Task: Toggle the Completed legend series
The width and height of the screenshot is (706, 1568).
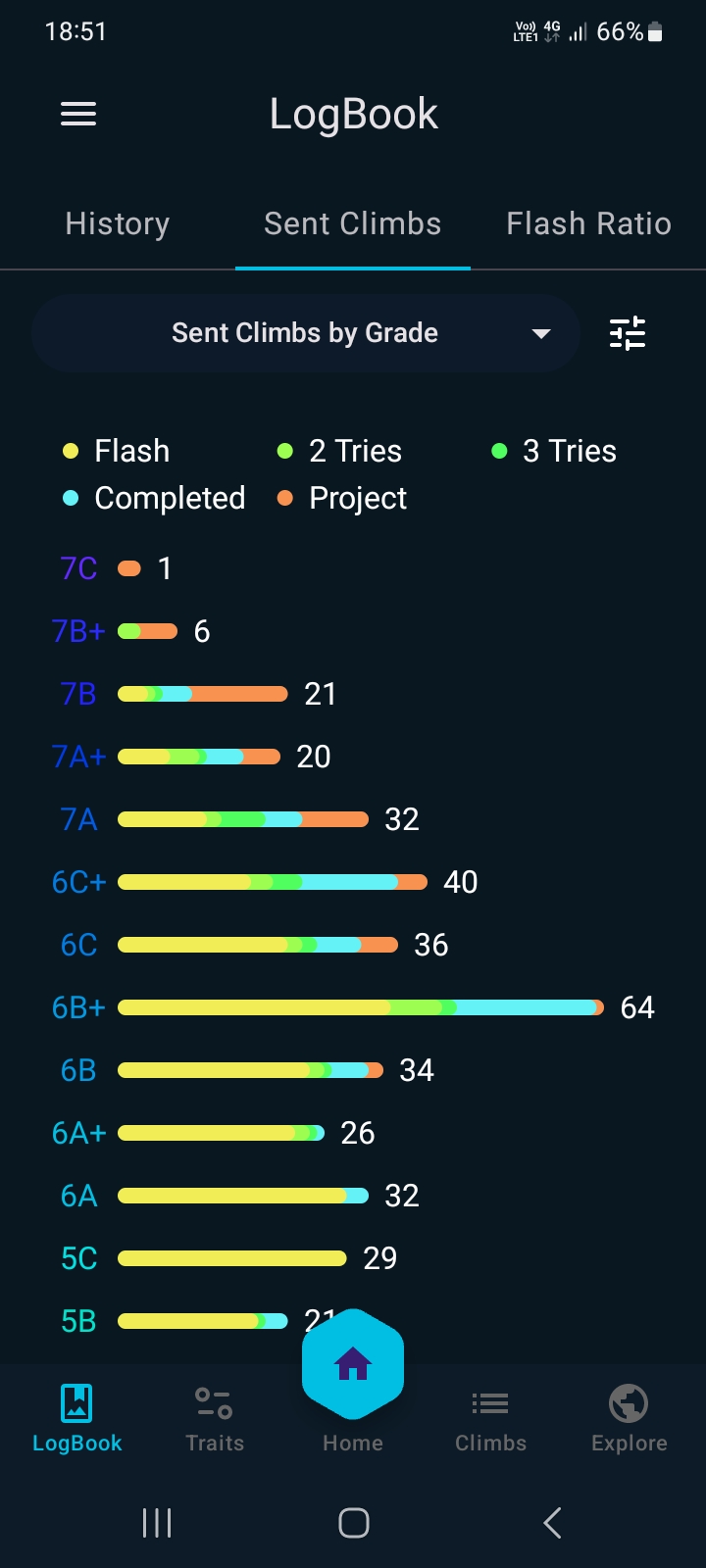Action: tap(154, 498)
